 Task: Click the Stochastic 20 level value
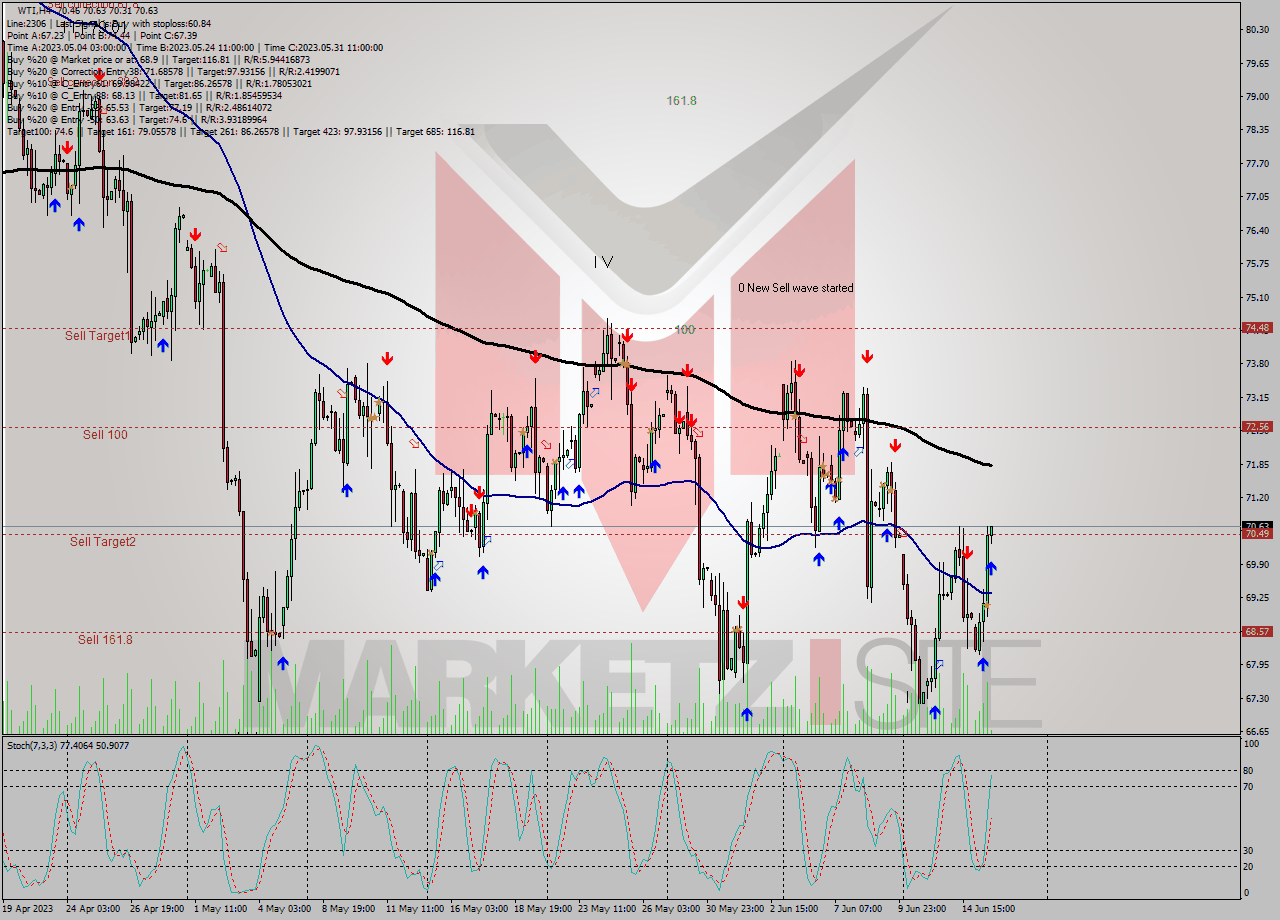tap(1249, 866)
